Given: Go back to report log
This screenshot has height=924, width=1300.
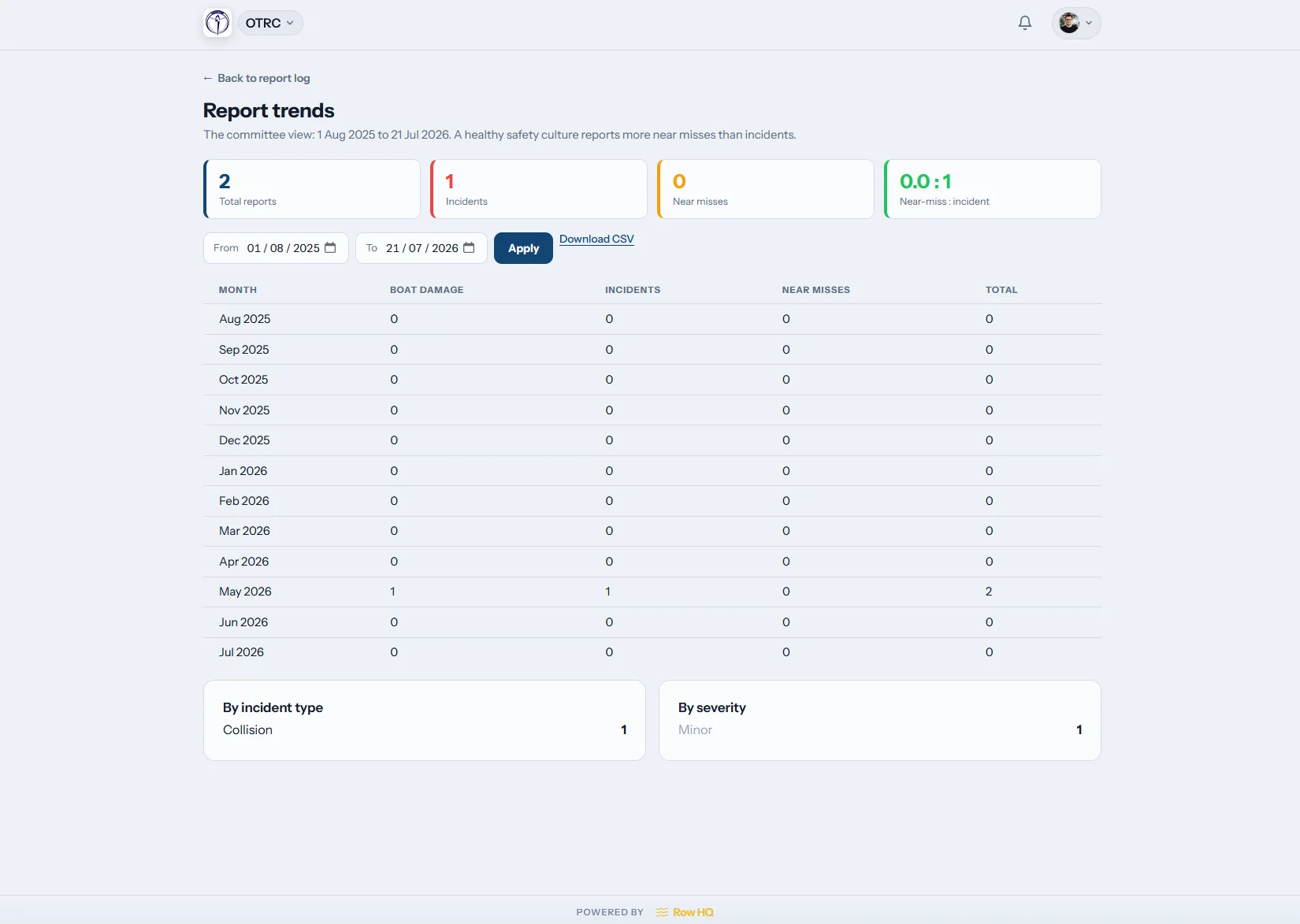Looking at the screenshot, I should pos(257,78).
